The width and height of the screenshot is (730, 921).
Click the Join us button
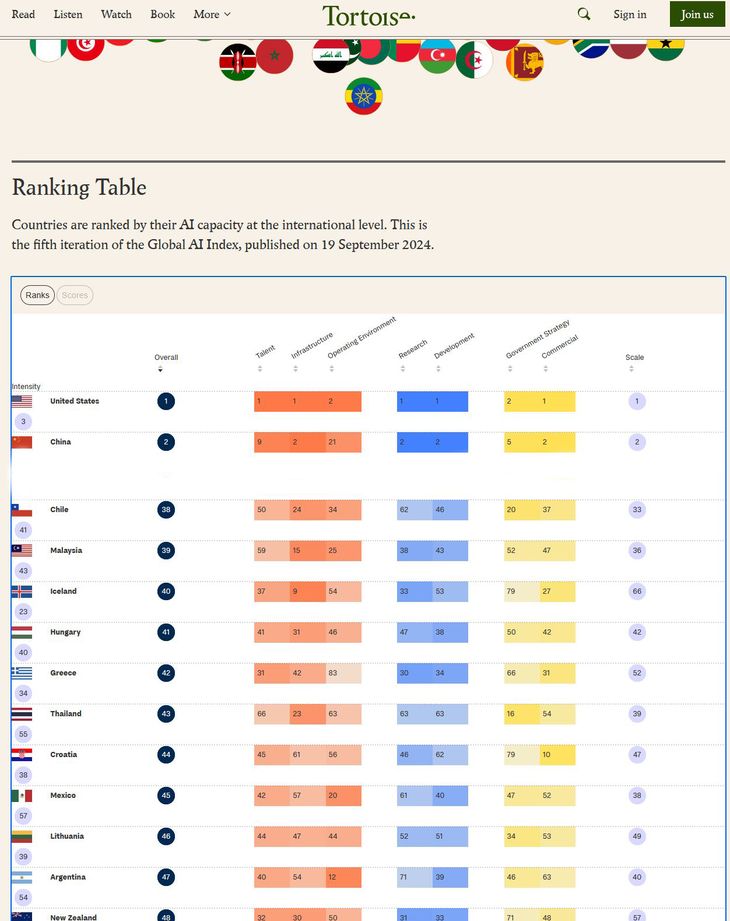(x=696, y=14)
